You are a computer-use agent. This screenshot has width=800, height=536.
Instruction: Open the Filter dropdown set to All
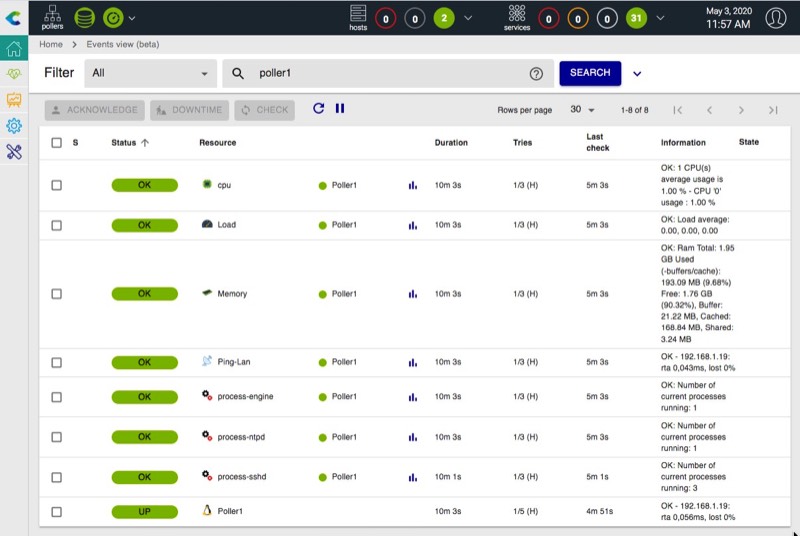coord(150,73)
